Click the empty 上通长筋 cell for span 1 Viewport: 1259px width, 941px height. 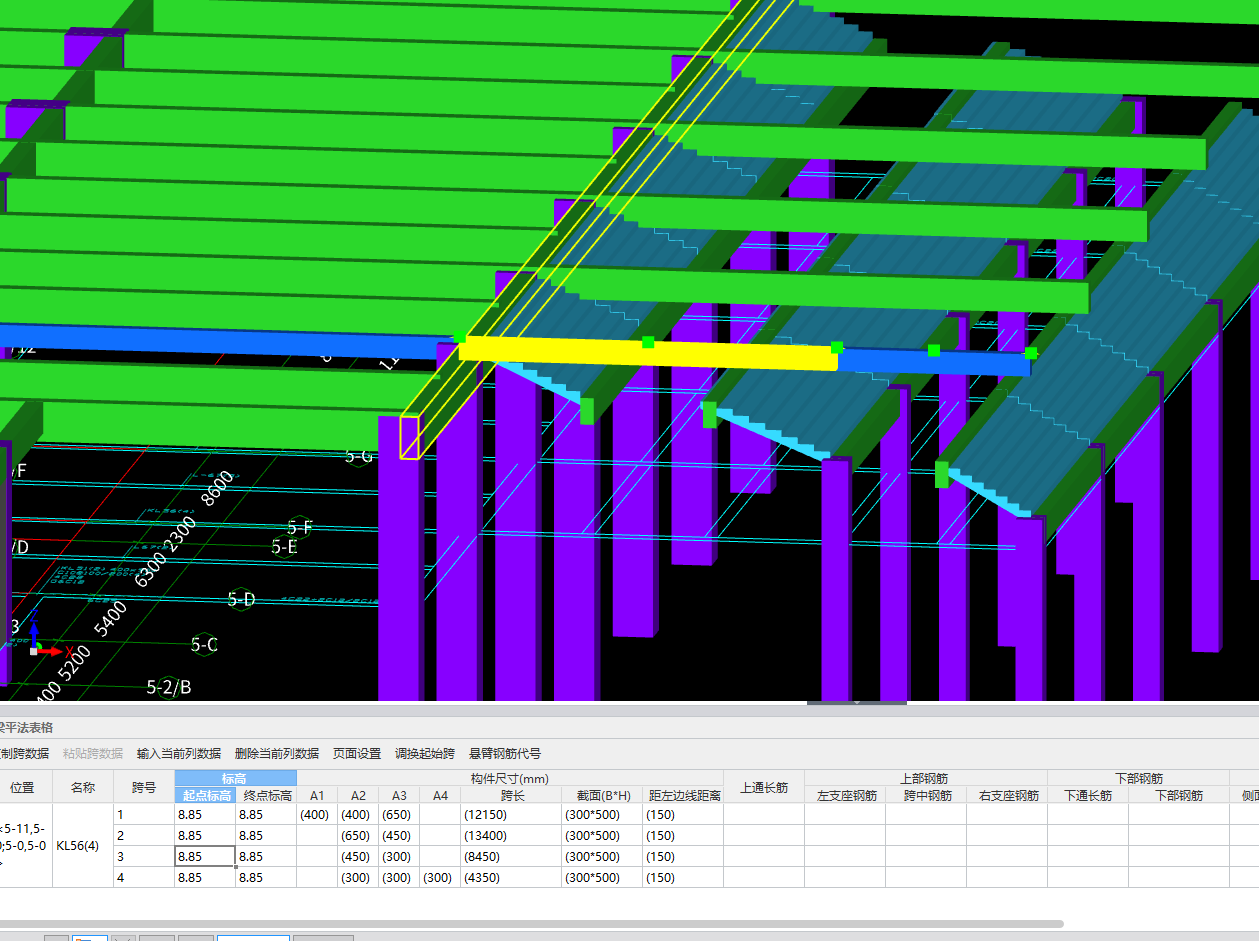764,814
